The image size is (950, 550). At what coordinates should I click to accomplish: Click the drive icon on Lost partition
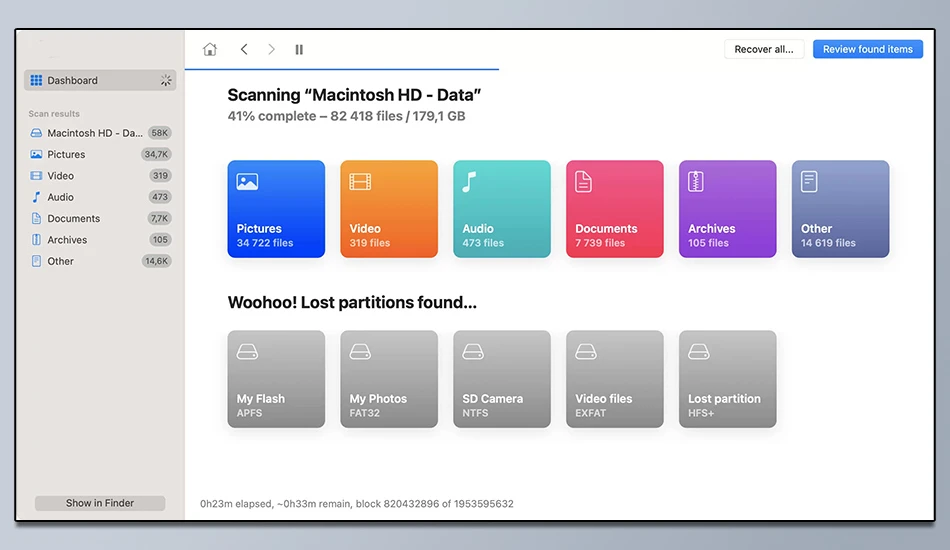[x=699, y=352]
